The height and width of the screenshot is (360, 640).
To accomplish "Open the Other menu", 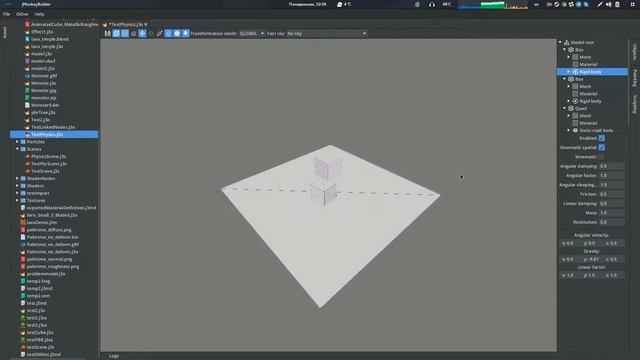I will pos(22,14).
